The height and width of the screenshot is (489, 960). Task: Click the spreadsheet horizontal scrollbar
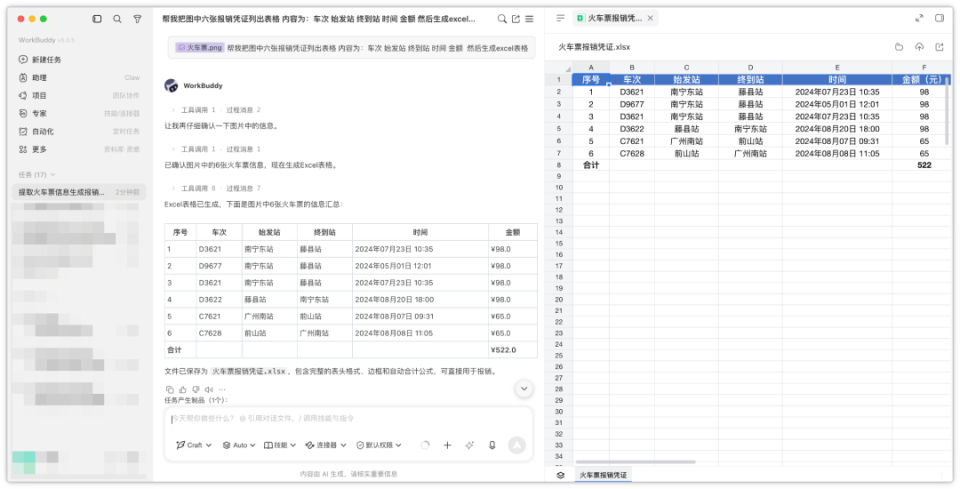pos(636,462)
